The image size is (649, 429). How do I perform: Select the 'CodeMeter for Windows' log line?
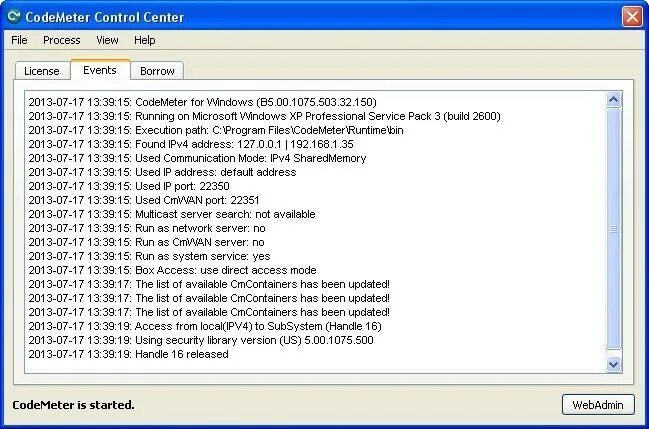coord(202,102)
